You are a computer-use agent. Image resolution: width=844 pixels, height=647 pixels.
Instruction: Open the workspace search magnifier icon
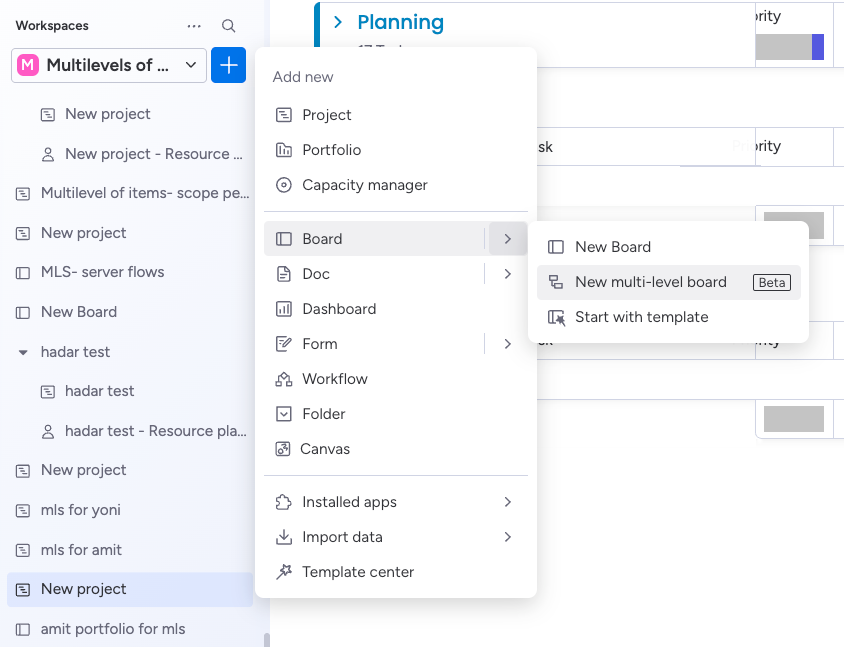coord(229,26)
